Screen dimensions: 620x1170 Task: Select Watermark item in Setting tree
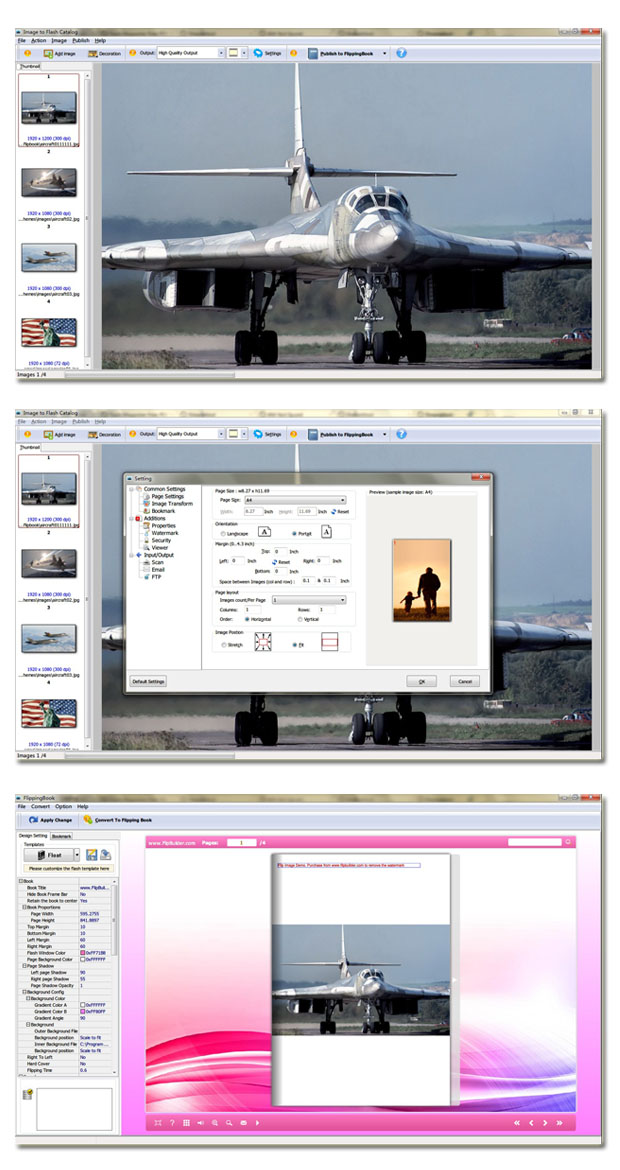point(165,533)
